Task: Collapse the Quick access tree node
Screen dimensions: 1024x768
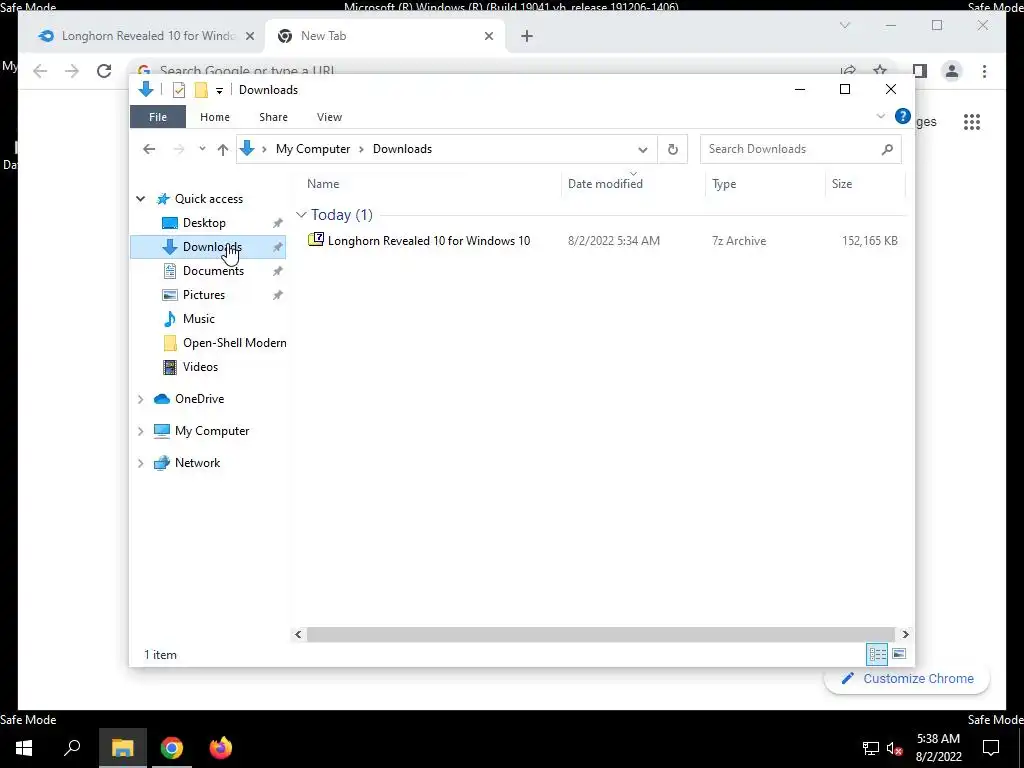Action: [x=140, y=199]
